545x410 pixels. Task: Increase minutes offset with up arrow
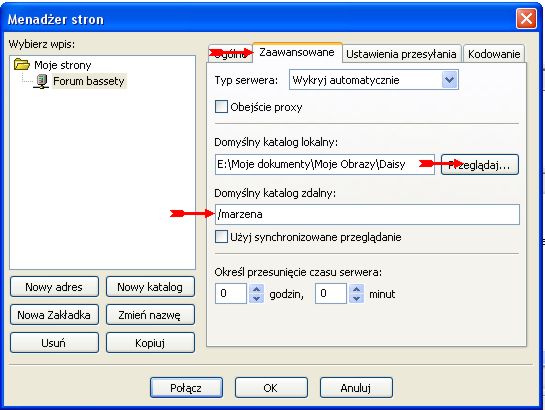tap(357, 289)
